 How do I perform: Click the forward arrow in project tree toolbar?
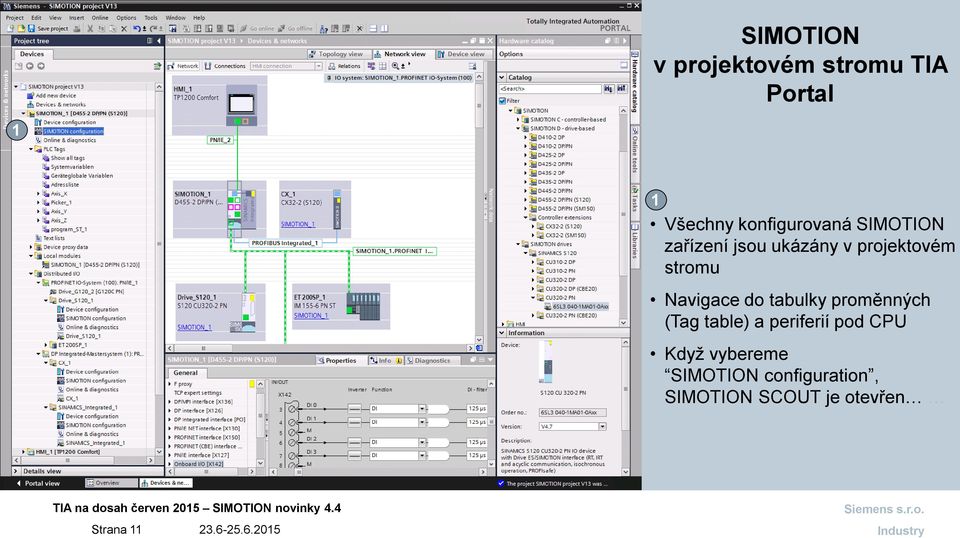point(41,66)
